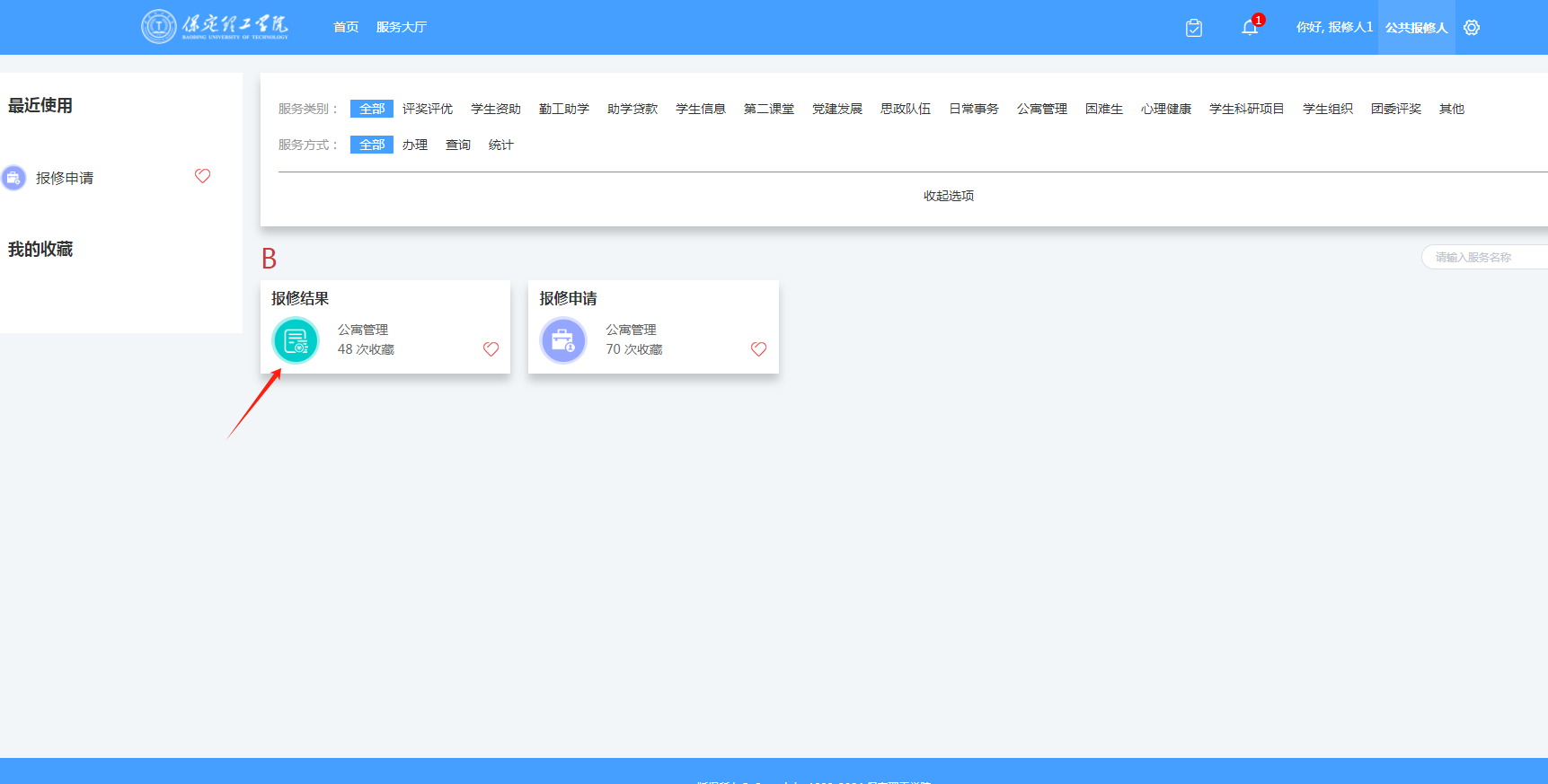Open the clipboard task icon in header
This screenshot has width=1548, height=784.
[1193, 28]
